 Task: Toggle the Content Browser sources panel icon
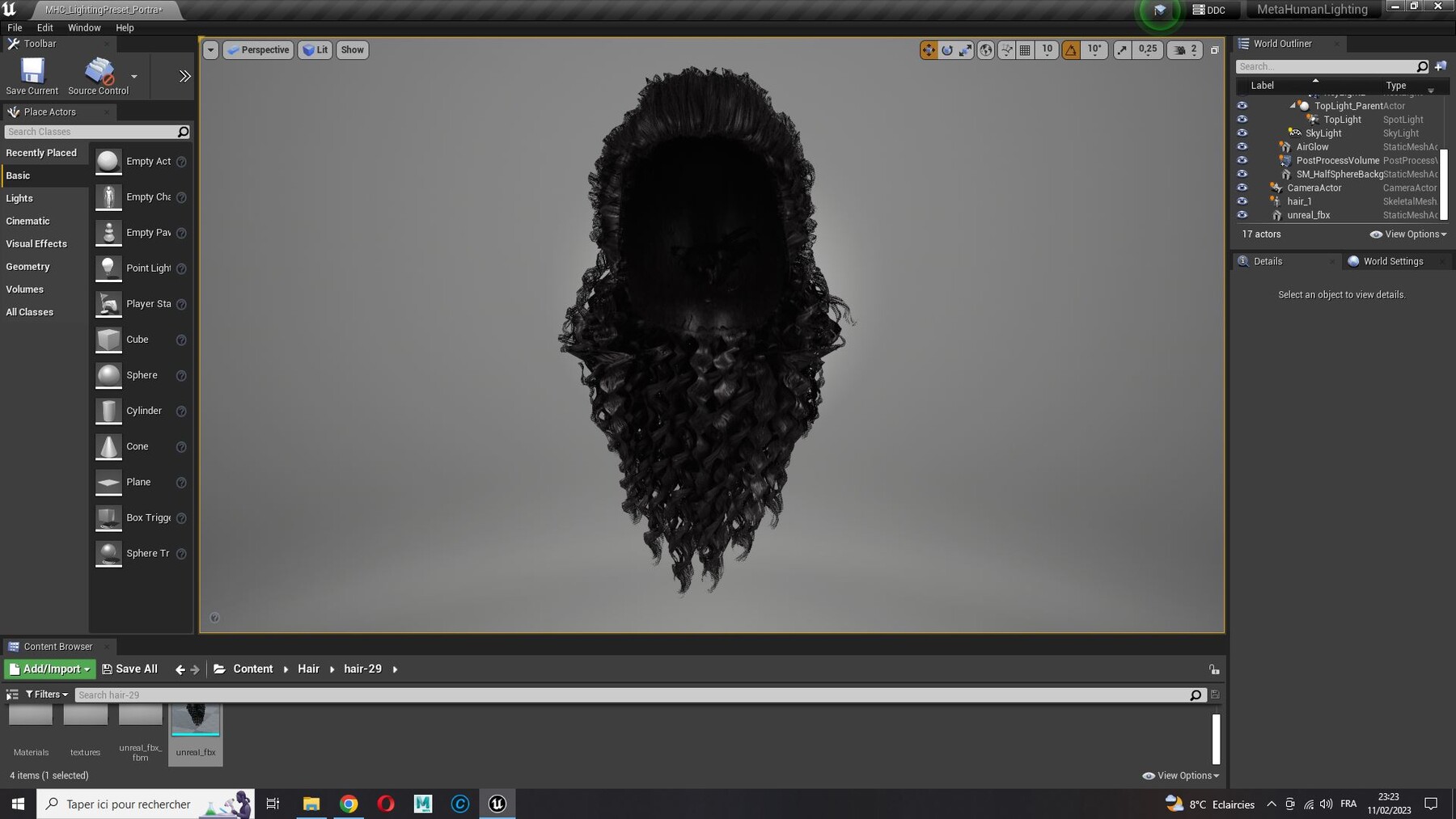pyautogui.click(x=12, y=694)
